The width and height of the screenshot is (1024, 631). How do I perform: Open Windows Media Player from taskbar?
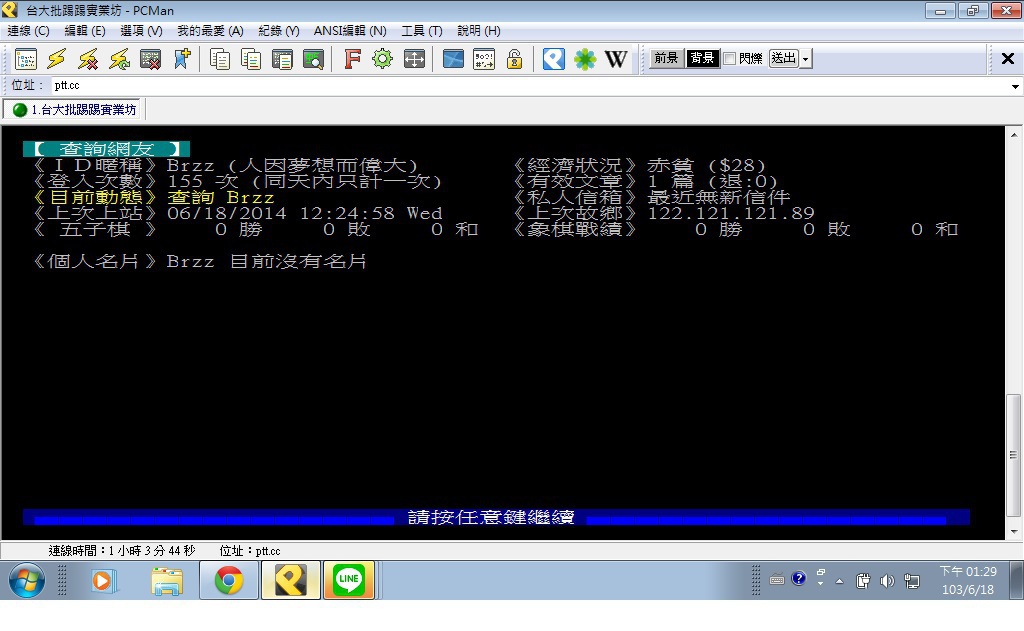click(103, 581)
